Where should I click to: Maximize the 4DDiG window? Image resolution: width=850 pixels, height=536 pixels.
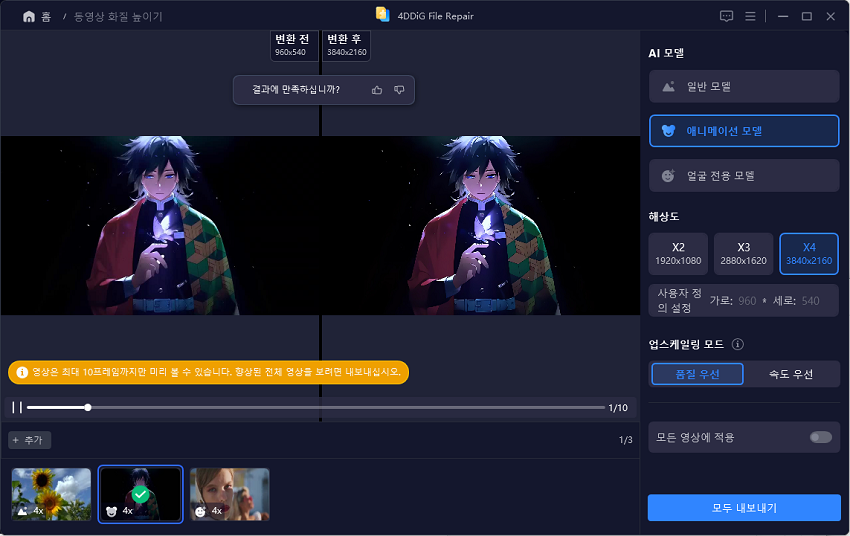coord(807,16)
